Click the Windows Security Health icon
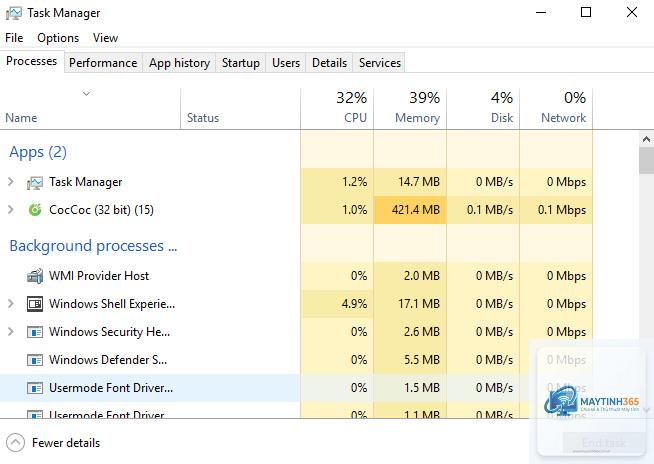 pos(35,332)
